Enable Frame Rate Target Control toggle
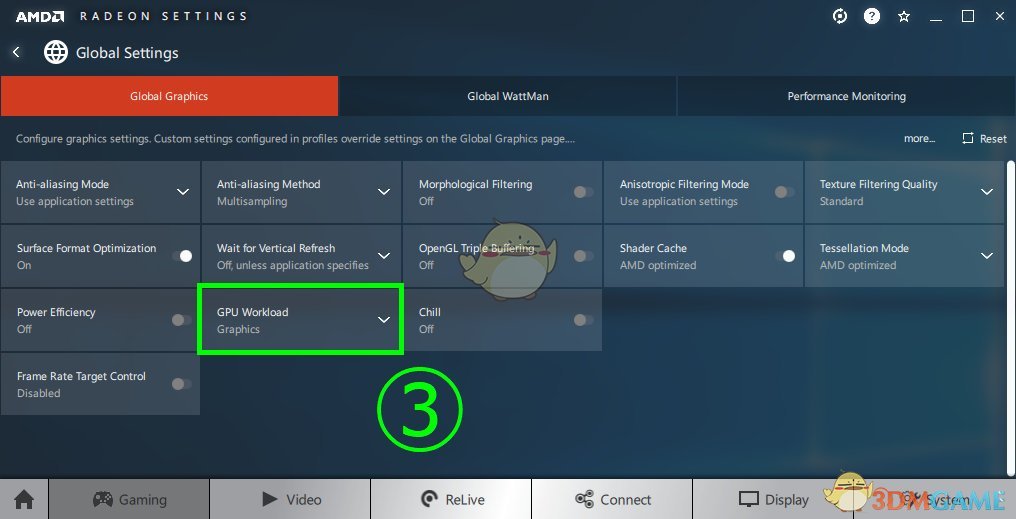This screenshot has width=1016, height=519. 181,384
